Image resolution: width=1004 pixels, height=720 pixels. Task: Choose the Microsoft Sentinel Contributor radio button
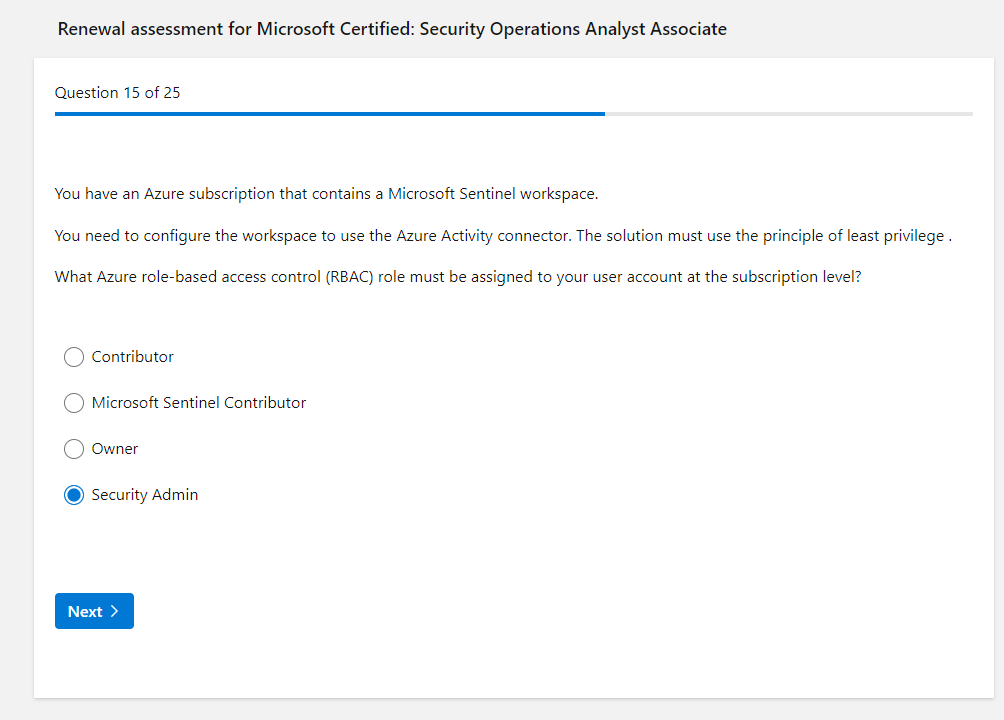click(x=74, y=403)
